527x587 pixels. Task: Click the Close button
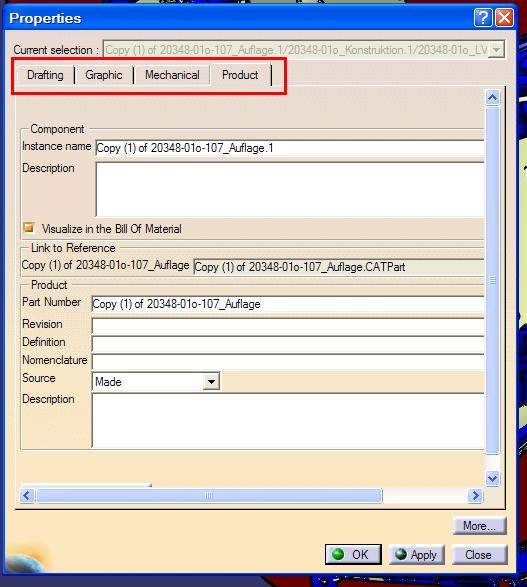[479, 554]
